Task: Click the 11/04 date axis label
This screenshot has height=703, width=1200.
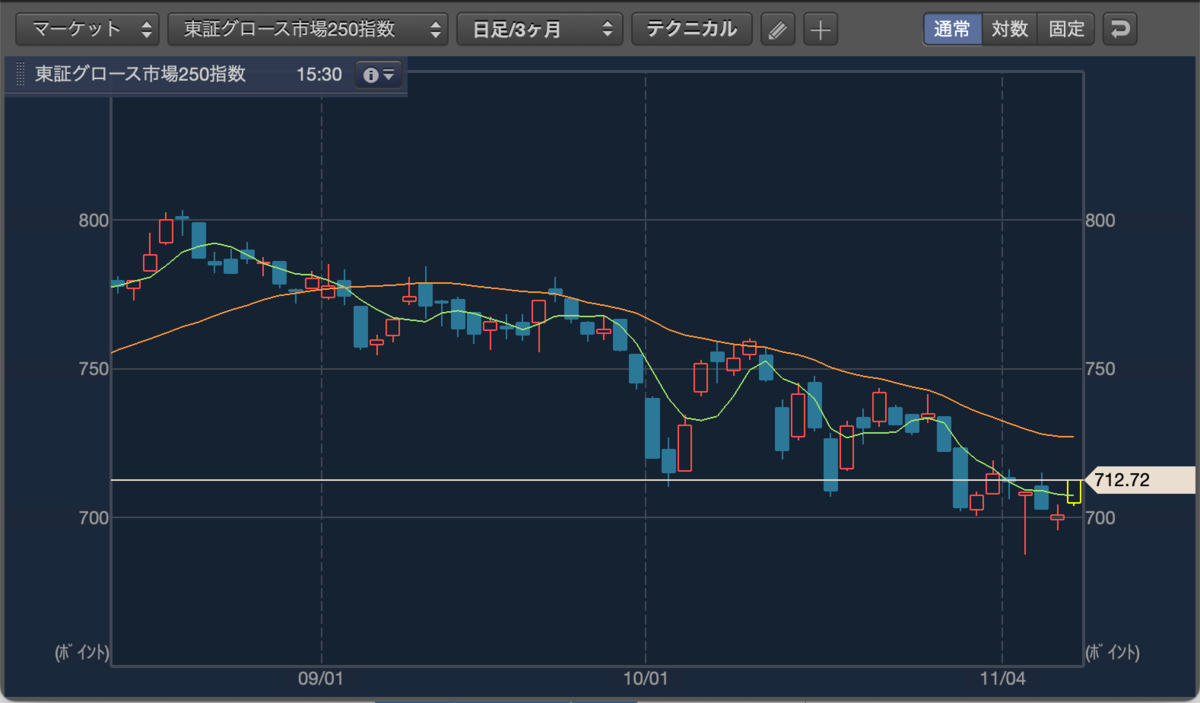Action: pos(1002,678)
